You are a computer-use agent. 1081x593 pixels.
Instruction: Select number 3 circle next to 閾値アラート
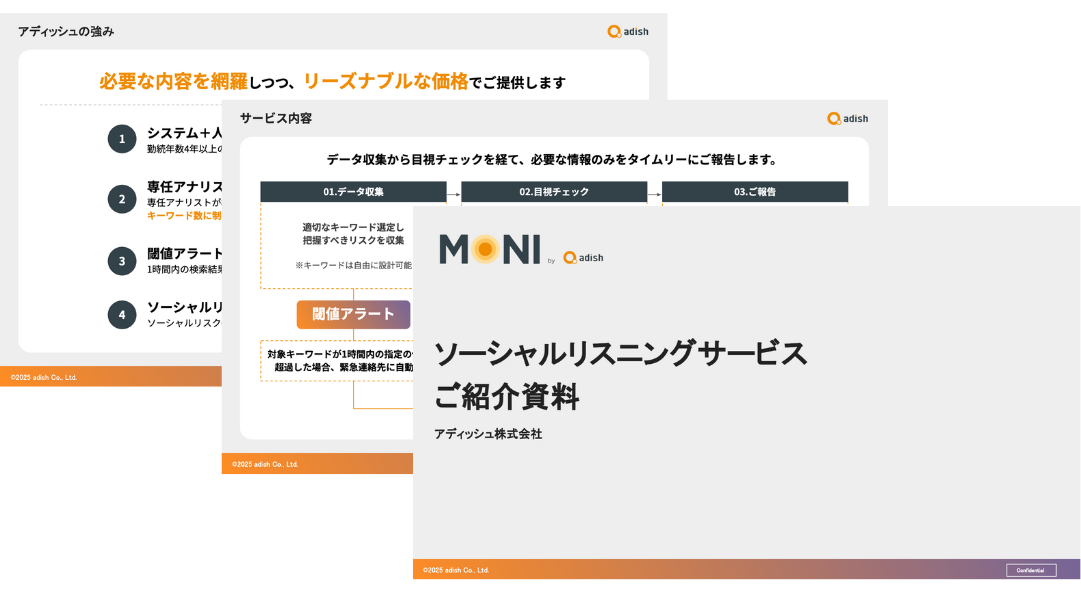coord(122,261)
